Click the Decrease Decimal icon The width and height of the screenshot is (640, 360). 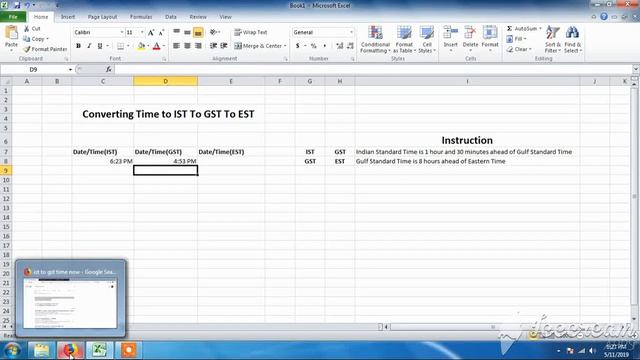350,46
